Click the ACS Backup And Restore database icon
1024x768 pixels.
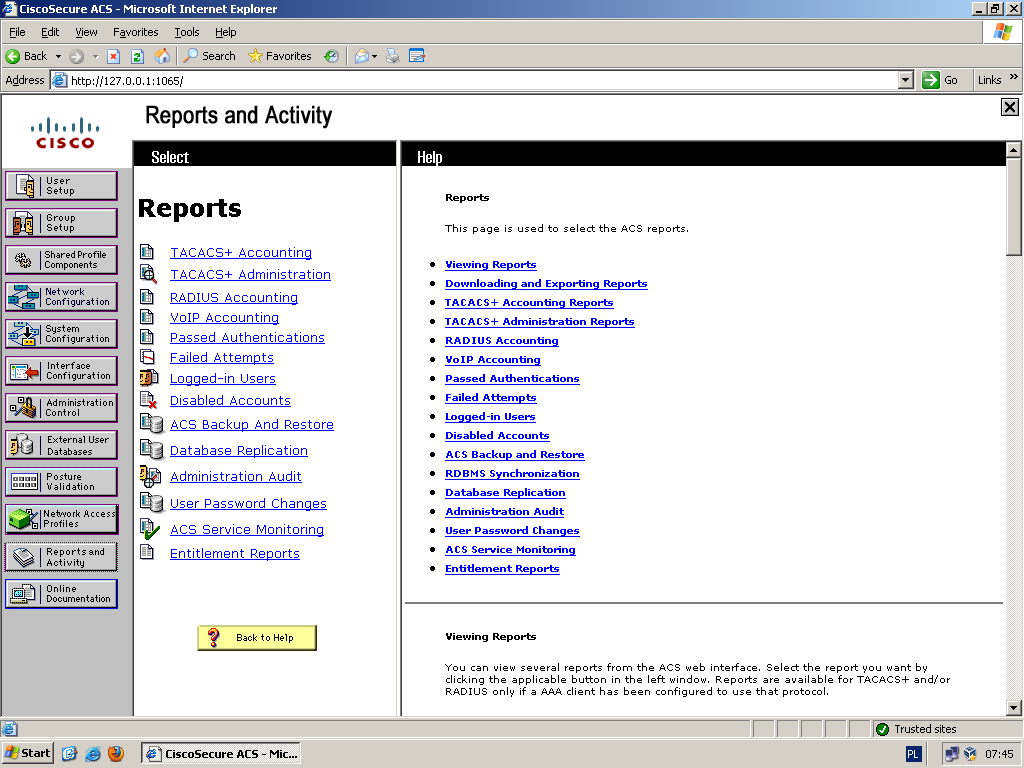152,424
